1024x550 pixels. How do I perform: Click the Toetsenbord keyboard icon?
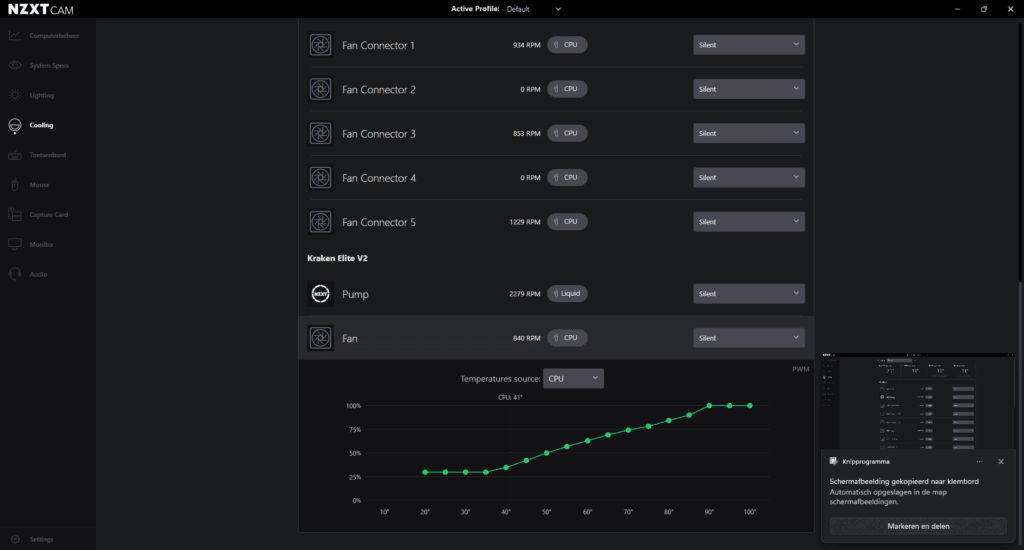tap(15, 155)
